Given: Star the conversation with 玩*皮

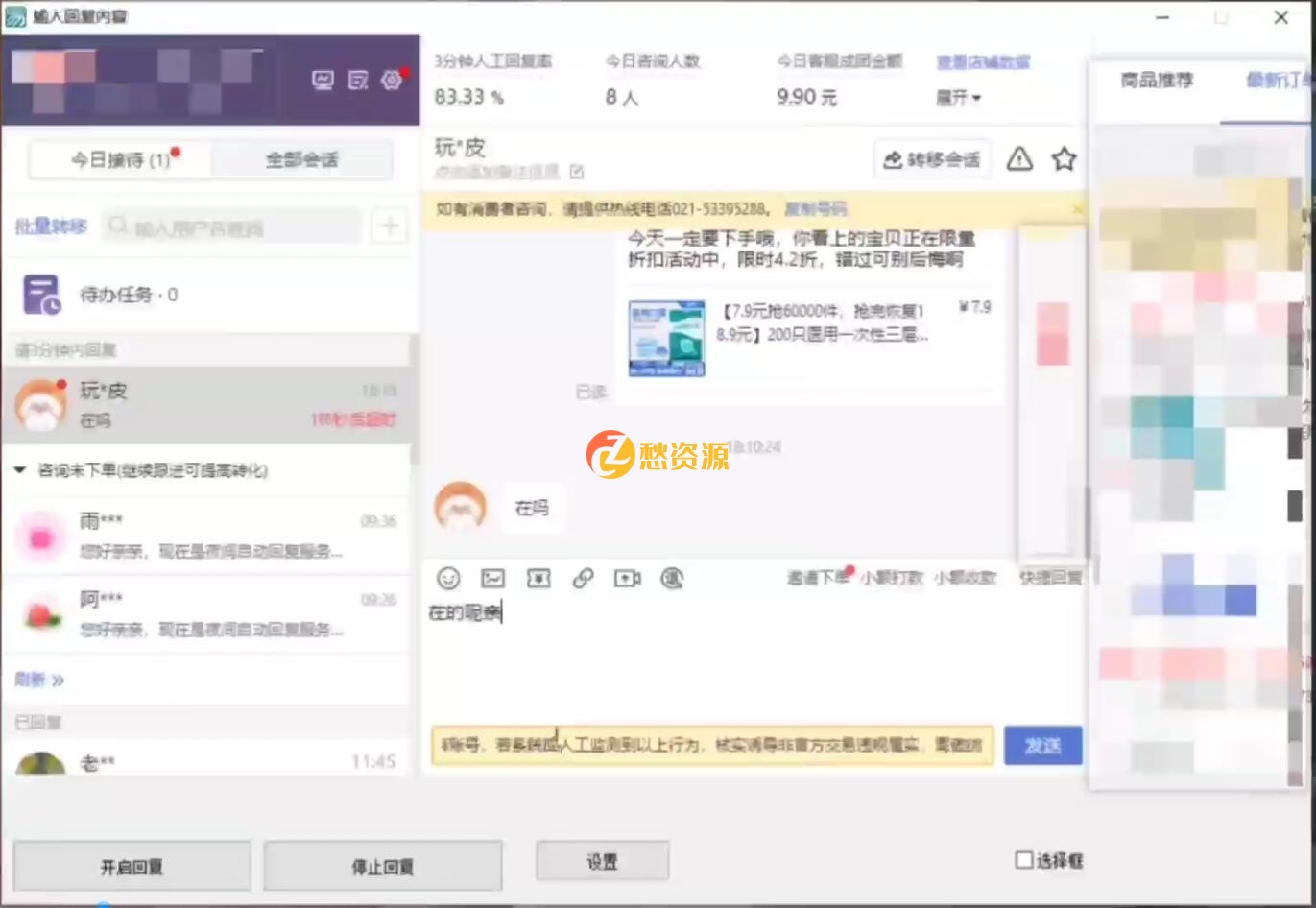Looking at the screenshot, I should click(1064, 159).
